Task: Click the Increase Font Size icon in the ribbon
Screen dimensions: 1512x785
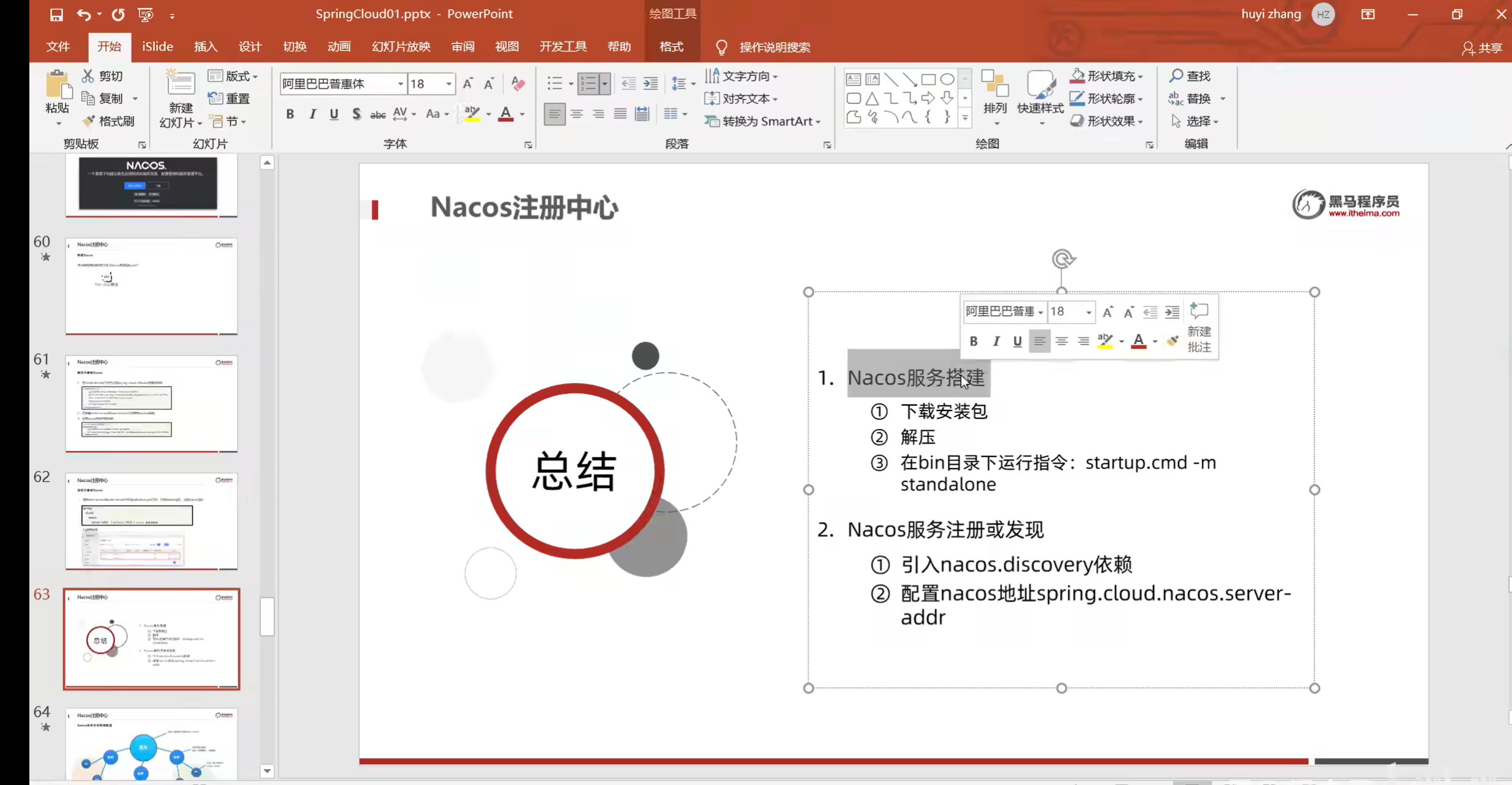Action: pos(467,84)
